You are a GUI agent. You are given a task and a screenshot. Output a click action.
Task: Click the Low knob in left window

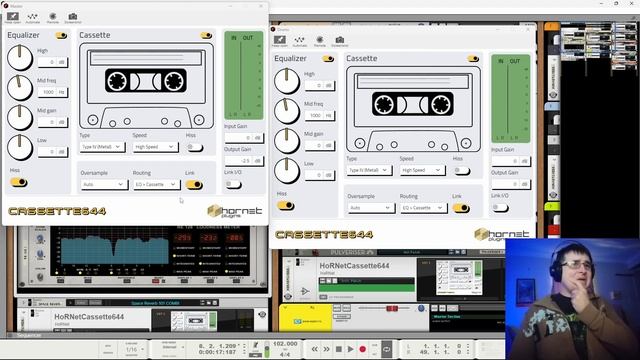pyautogui.click(x=20, y=147)
